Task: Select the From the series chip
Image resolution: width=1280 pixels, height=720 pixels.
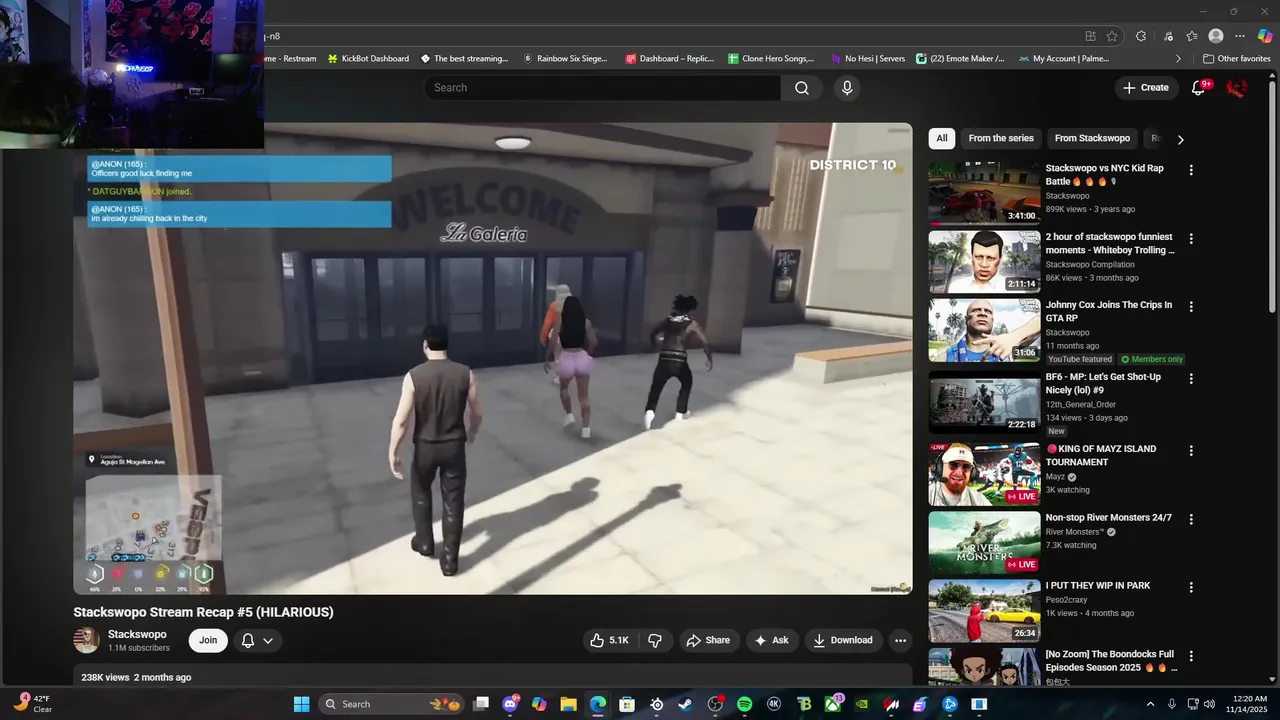Action: 1001,138
